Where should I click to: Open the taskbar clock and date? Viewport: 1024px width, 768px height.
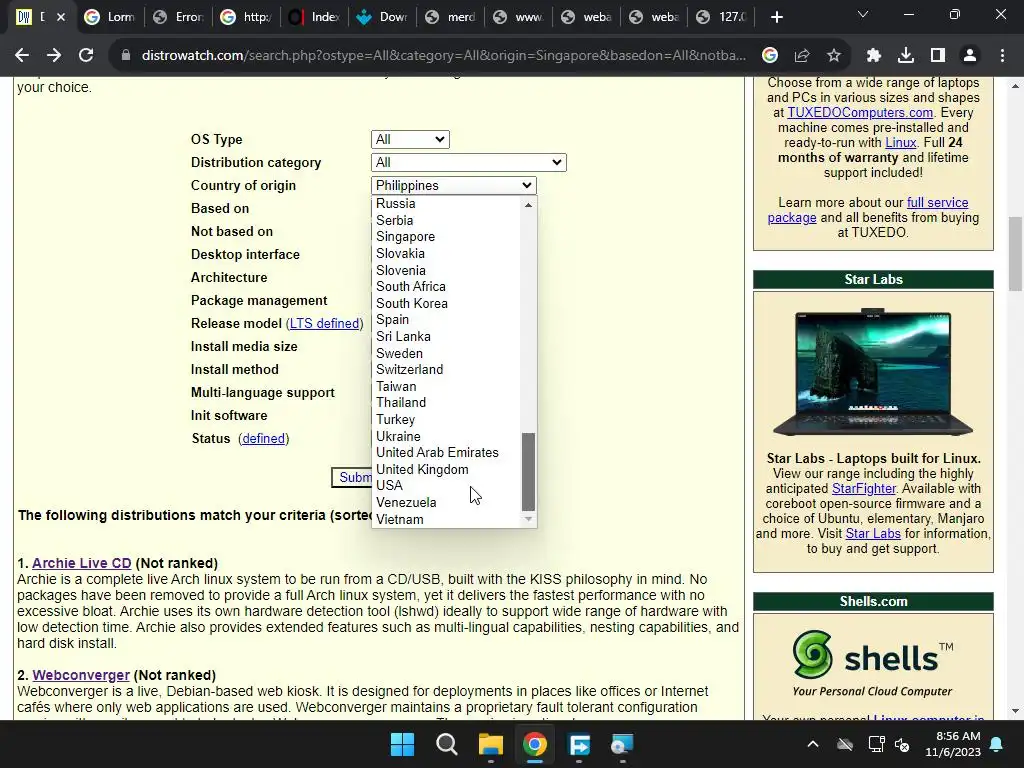click(x=953, y=744)
